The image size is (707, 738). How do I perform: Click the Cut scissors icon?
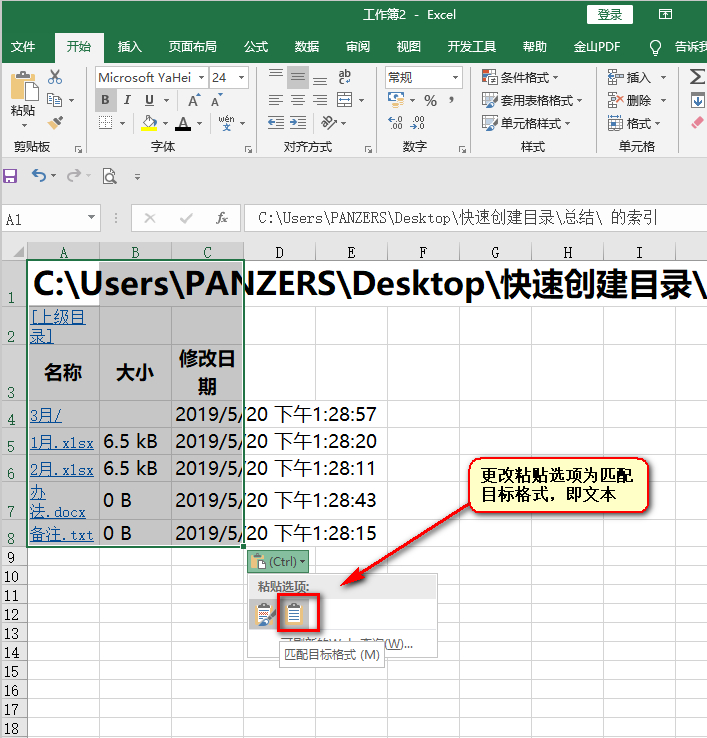[x=55, y=77]
